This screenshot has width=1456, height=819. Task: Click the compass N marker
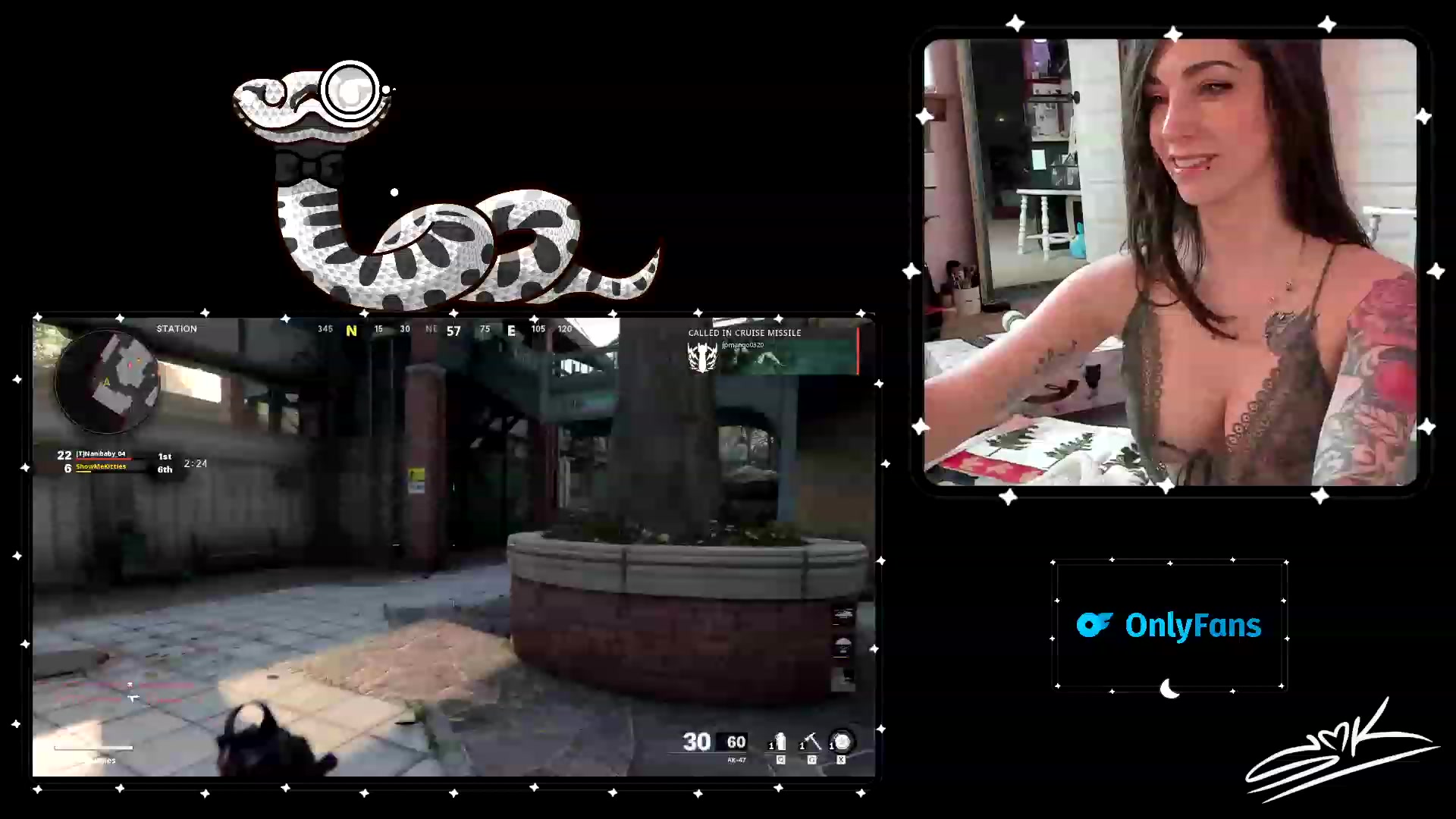(x=351, y=331)
